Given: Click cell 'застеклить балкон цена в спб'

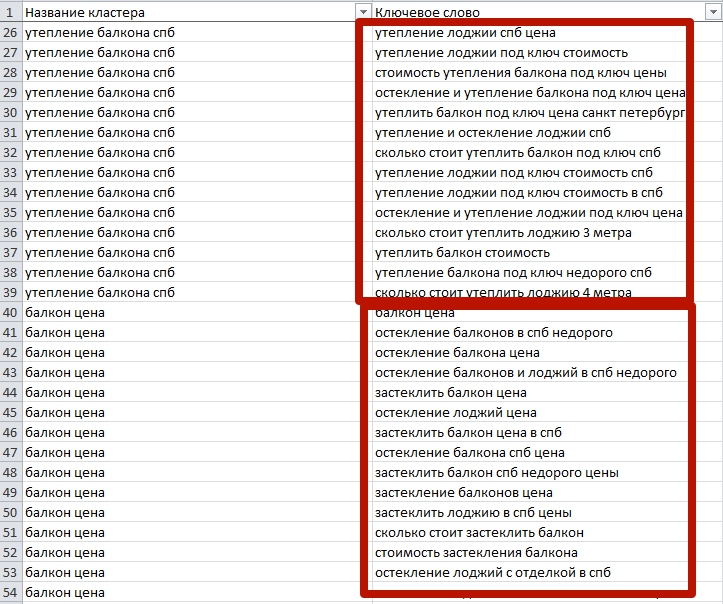Looking at the screenshot, I should [x=546, y=432].
